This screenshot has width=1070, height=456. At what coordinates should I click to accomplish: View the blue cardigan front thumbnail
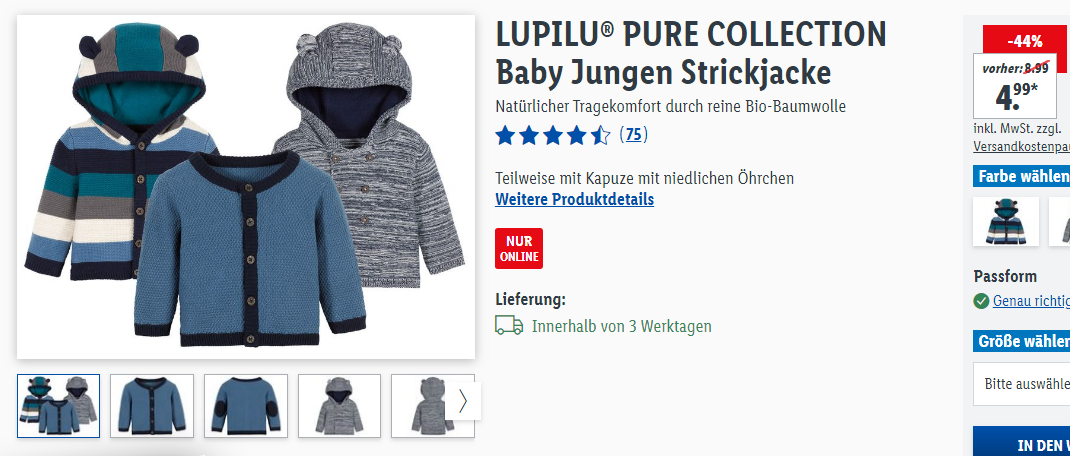tap(152, 405)
